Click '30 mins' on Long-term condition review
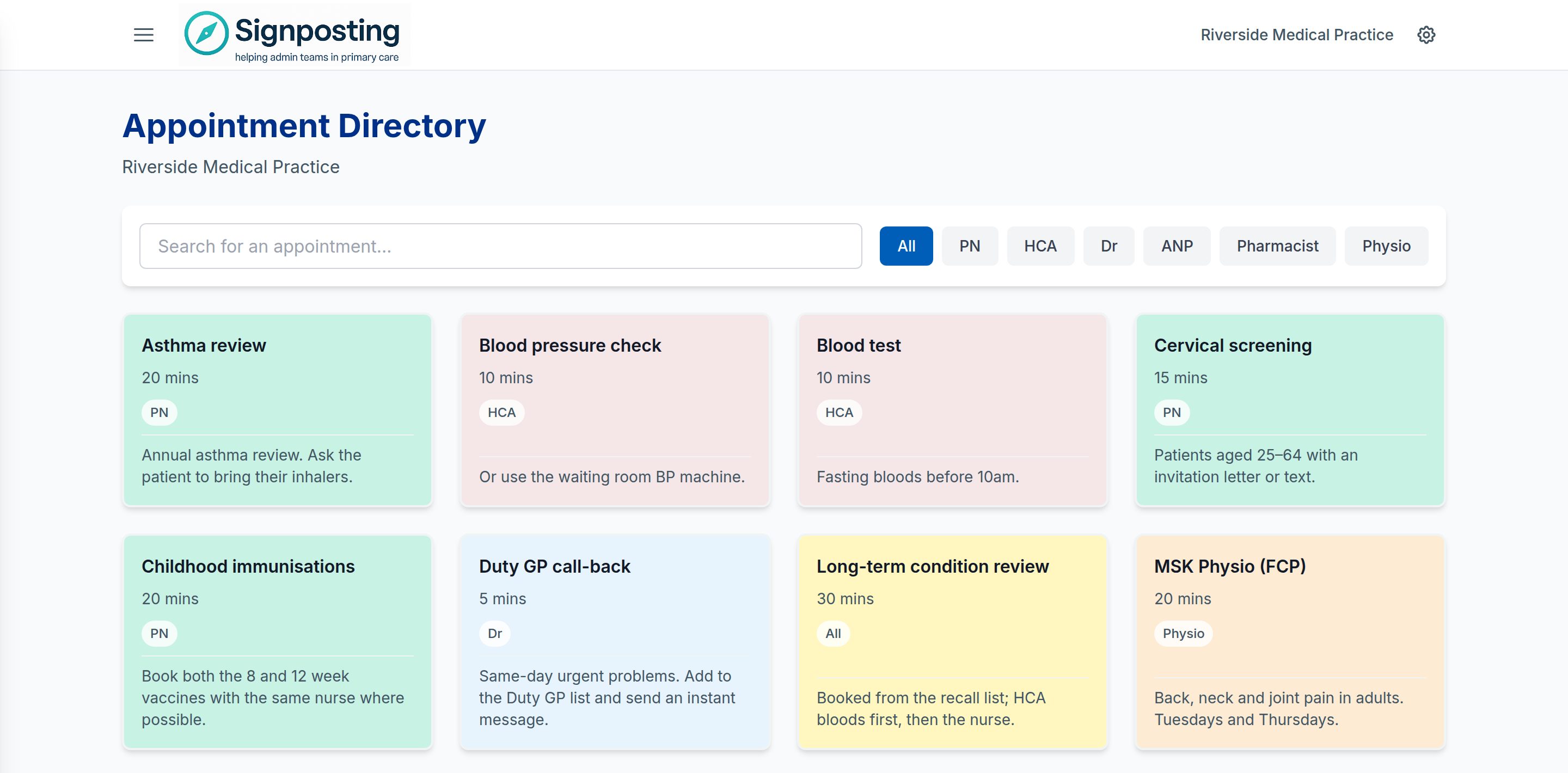Screen dimensions: 1568x773 (x=845, y=598)
